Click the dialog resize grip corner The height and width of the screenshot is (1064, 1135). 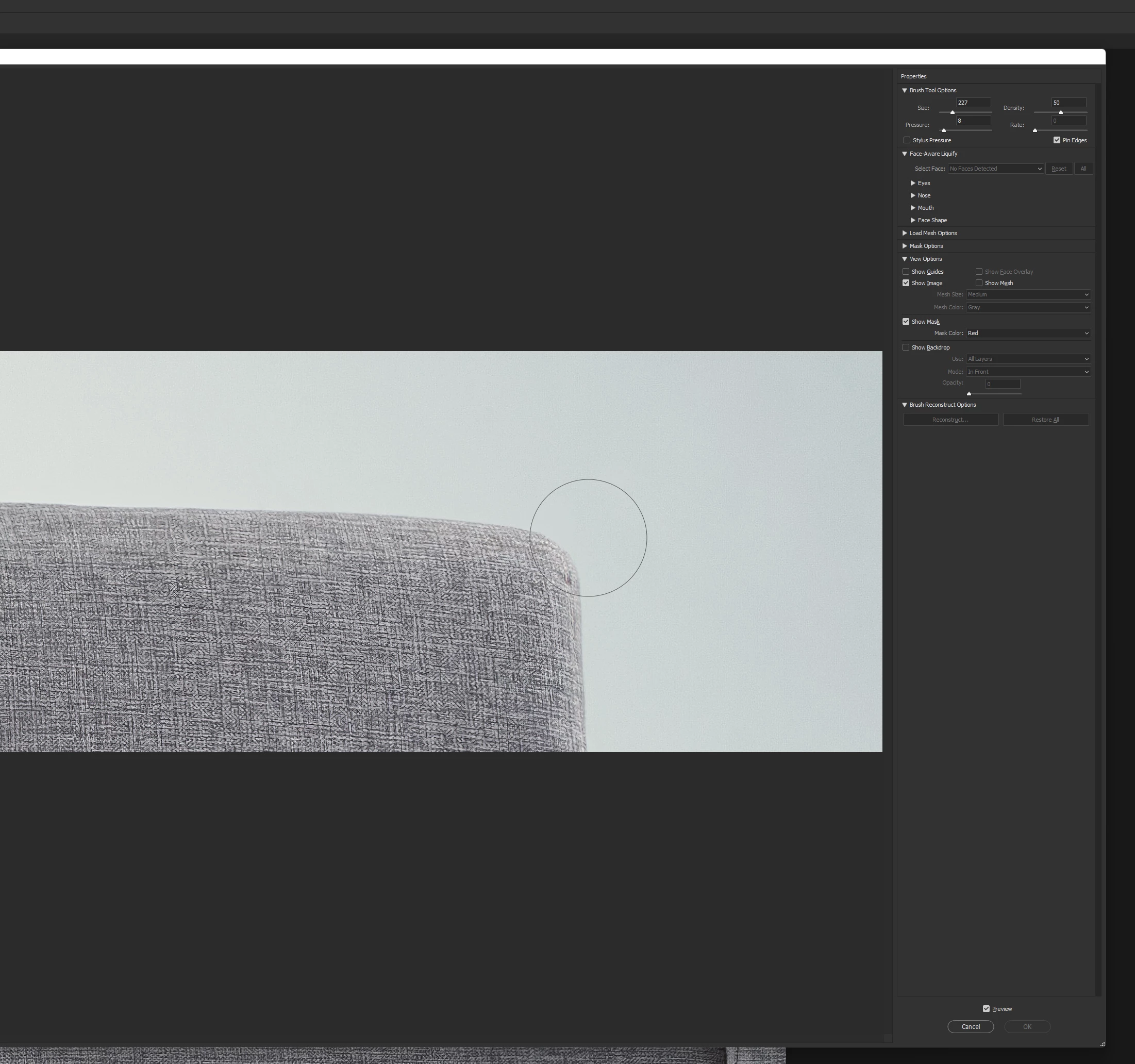point(1103,1044)
